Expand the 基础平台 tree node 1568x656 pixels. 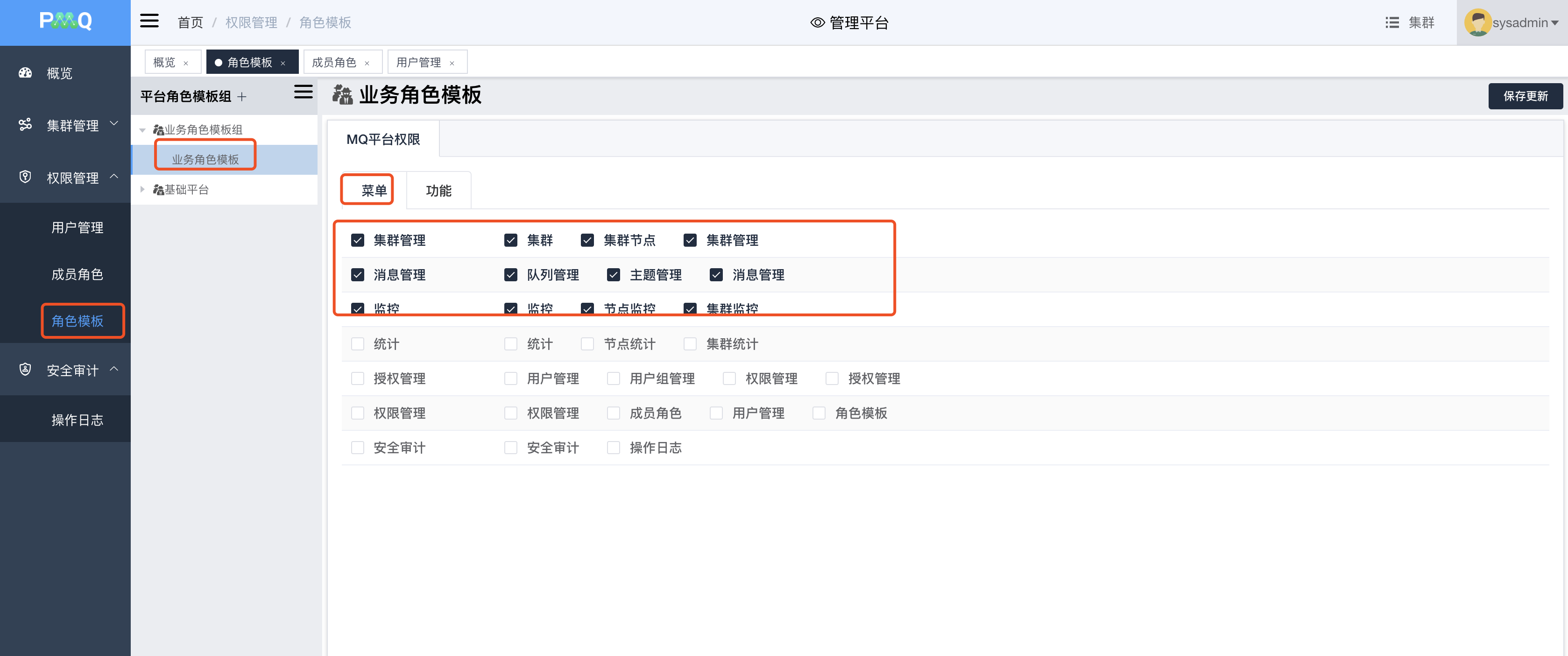(x=142, y=189)
